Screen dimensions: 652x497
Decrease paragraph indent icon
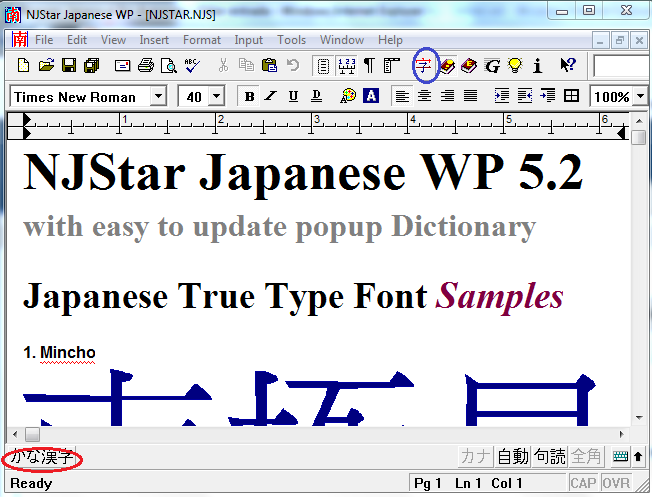coord(525,96)
